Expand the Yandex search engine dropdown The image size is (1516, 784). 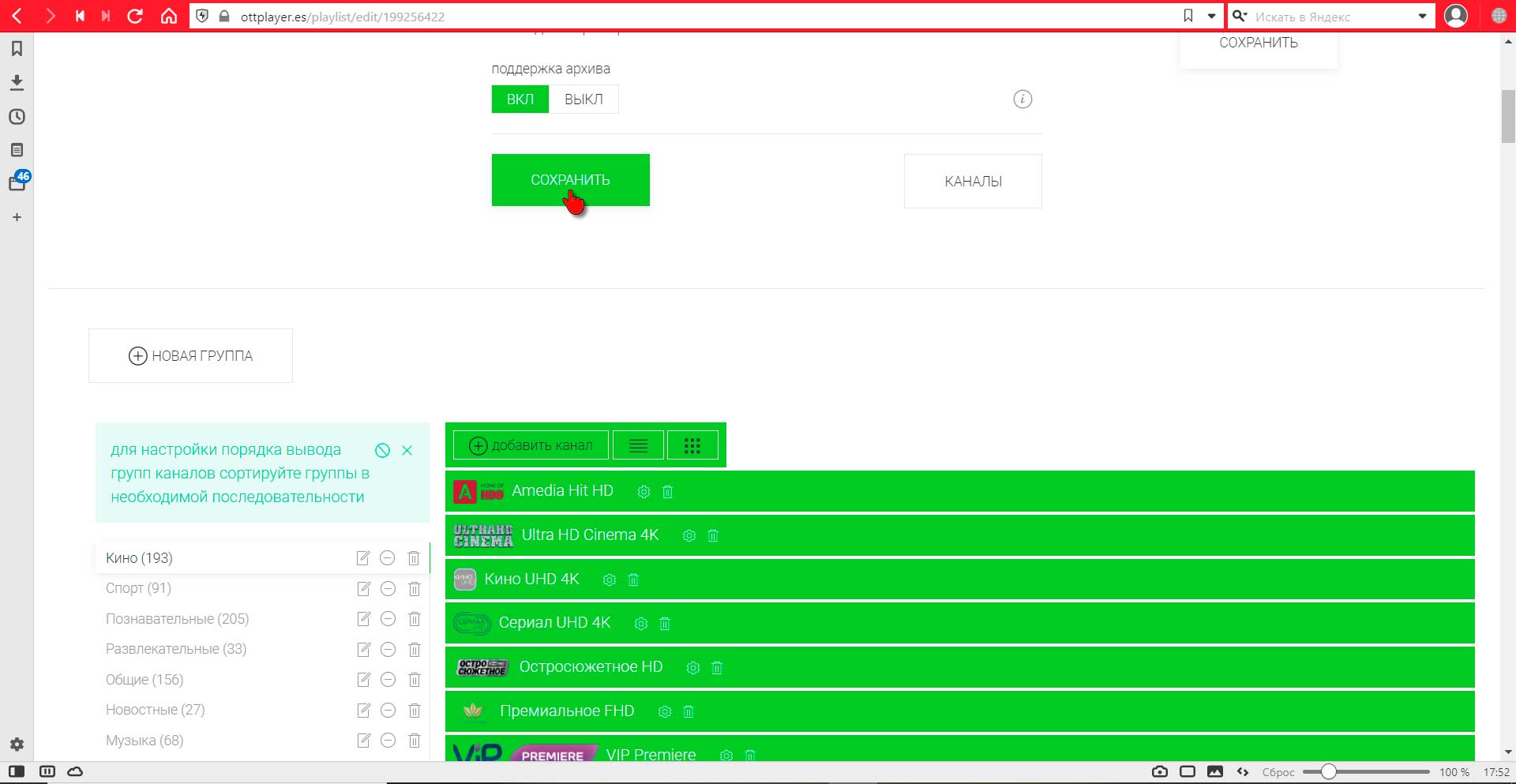1423,16
